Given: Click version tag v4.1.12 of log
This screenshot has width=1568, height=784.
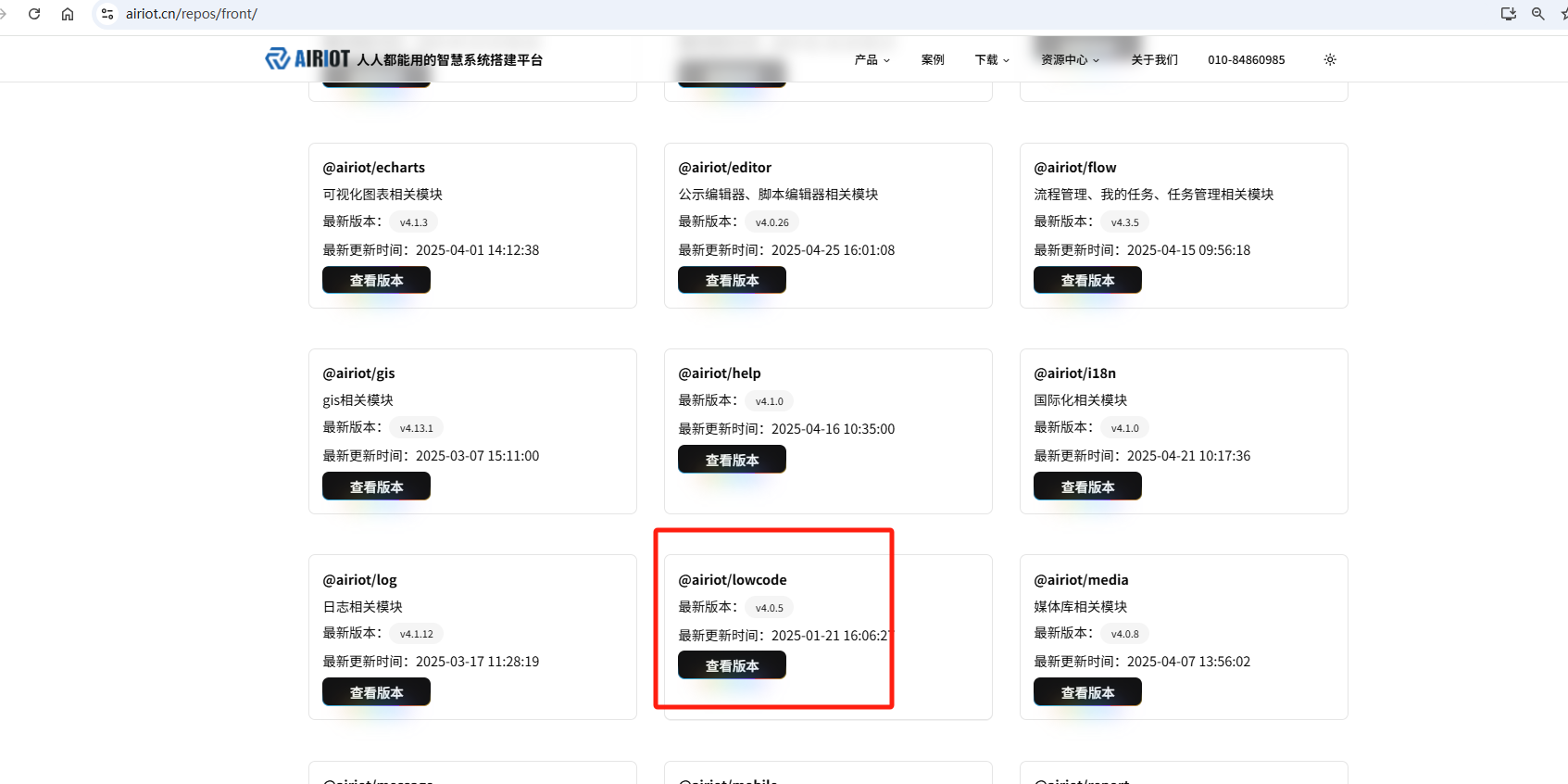Looking at the screenshot, I should 417,634.
